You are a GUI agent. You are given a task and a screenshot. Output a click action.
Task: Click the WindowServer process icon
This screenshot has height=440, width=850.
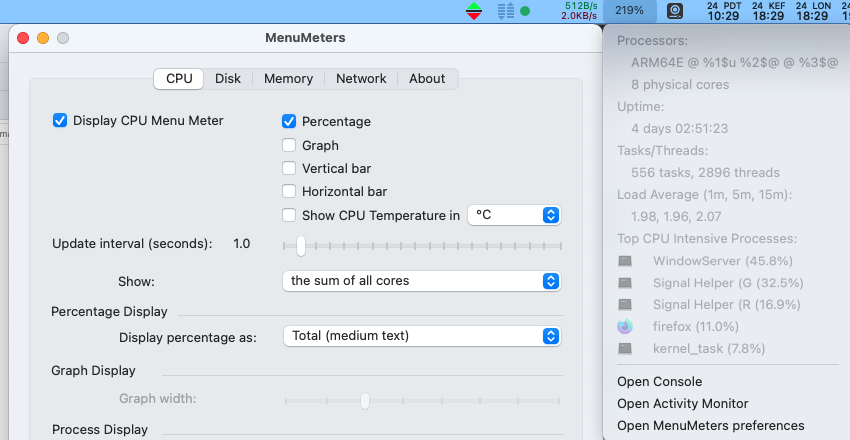(x=625, y=261)
